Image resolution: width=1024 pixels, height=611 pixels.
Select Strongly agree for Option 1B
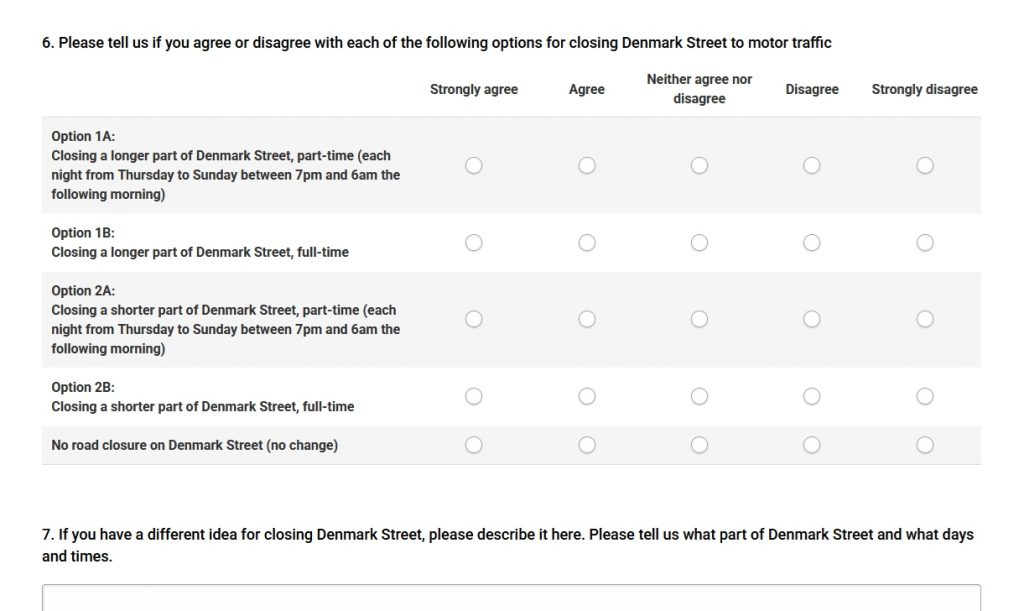click(474, 242)
